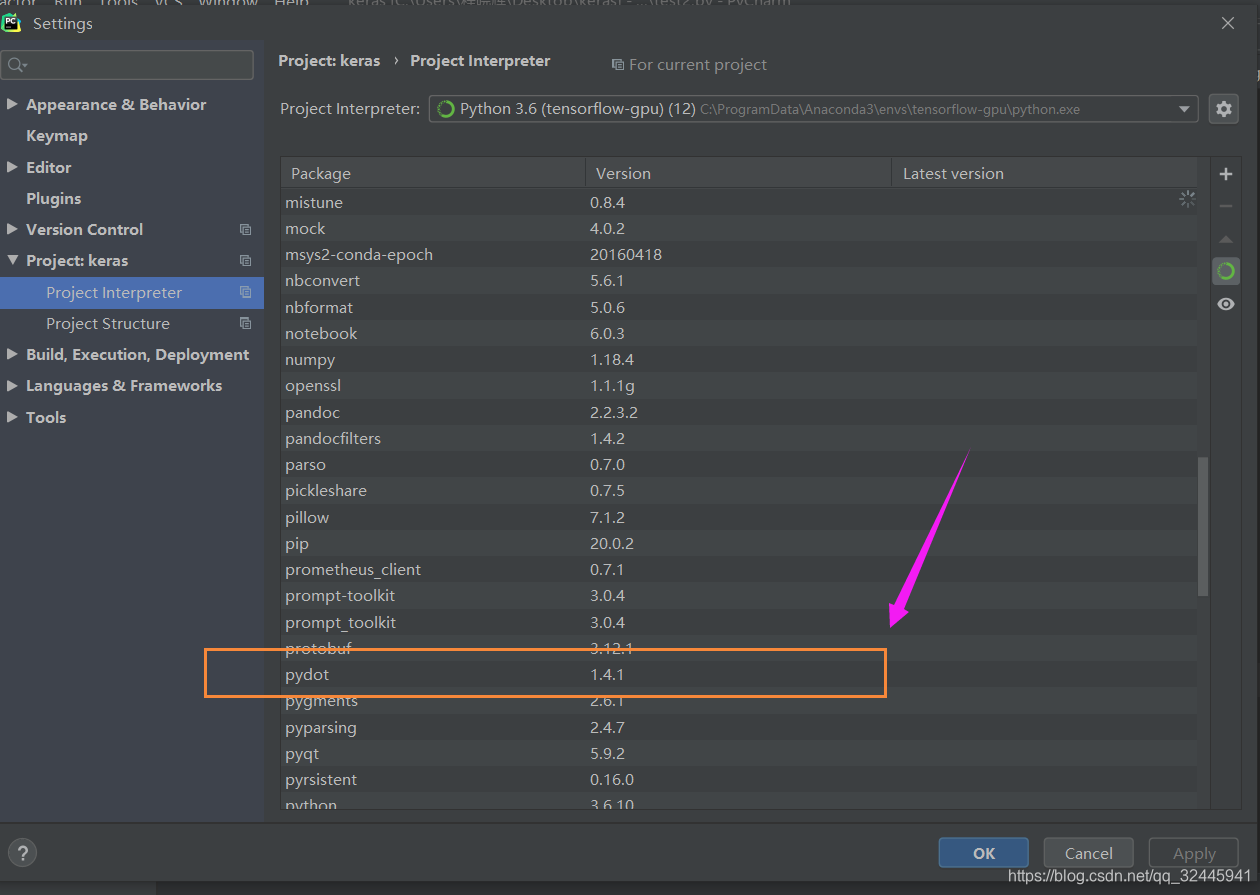This screenshot has height=895, width=1260.
Task: Select the msys2-conda-epoch package row
Action: click(739, 255)
